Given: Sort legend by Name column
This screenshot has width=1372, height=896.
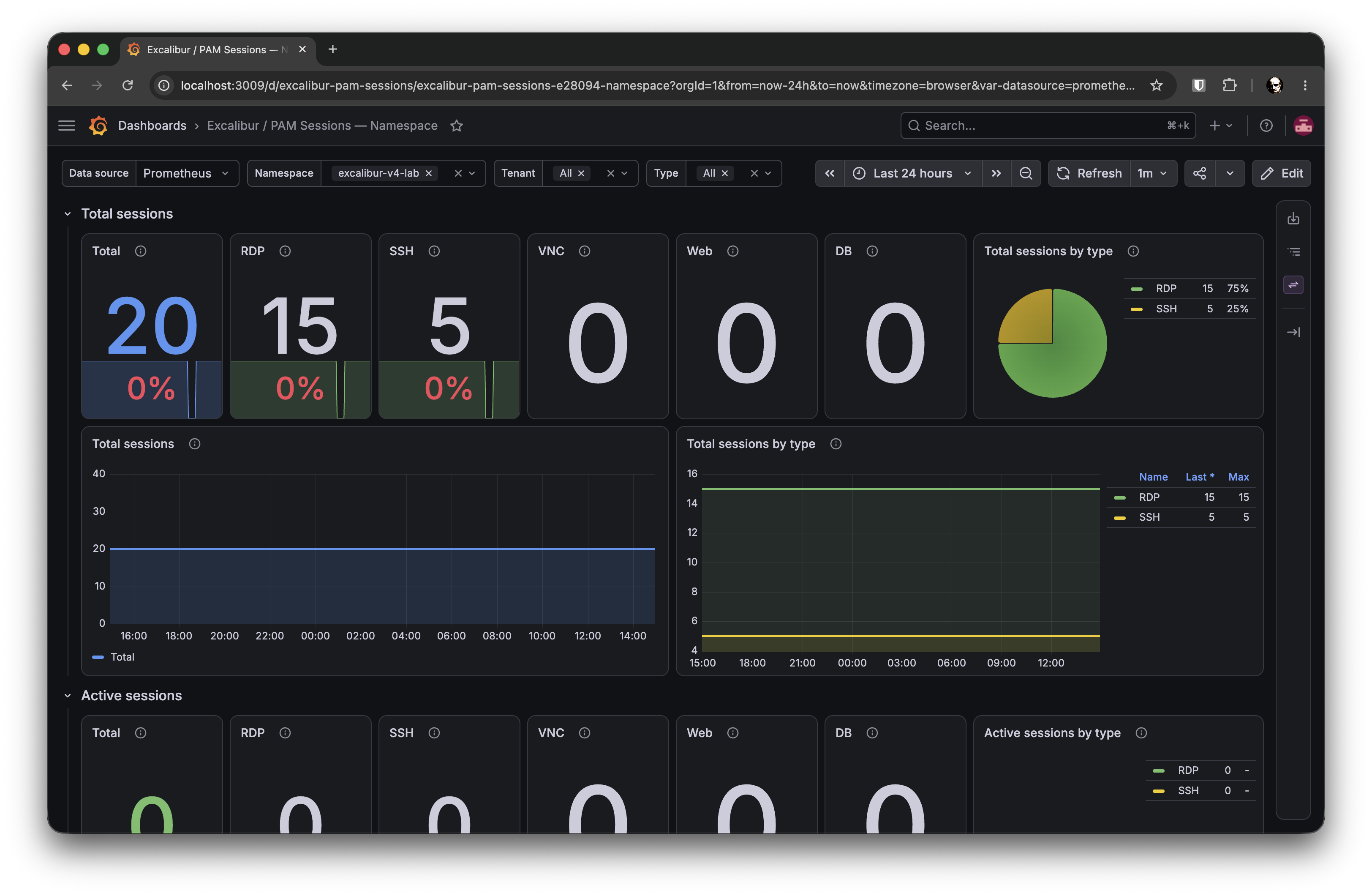Looking at the screenshot, I should point(1153,477).
